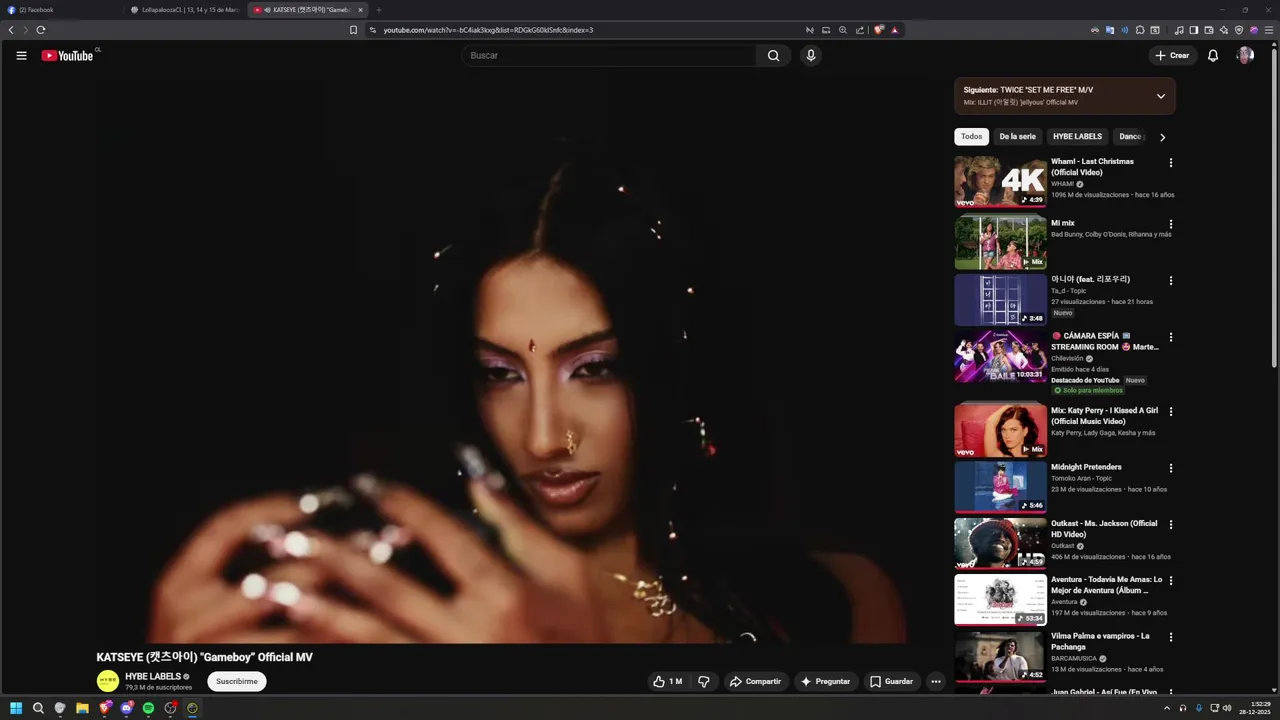Screen dimensions: 1280x720
Task: Open Windows taskbar search
Action: (x=38, y=708)
